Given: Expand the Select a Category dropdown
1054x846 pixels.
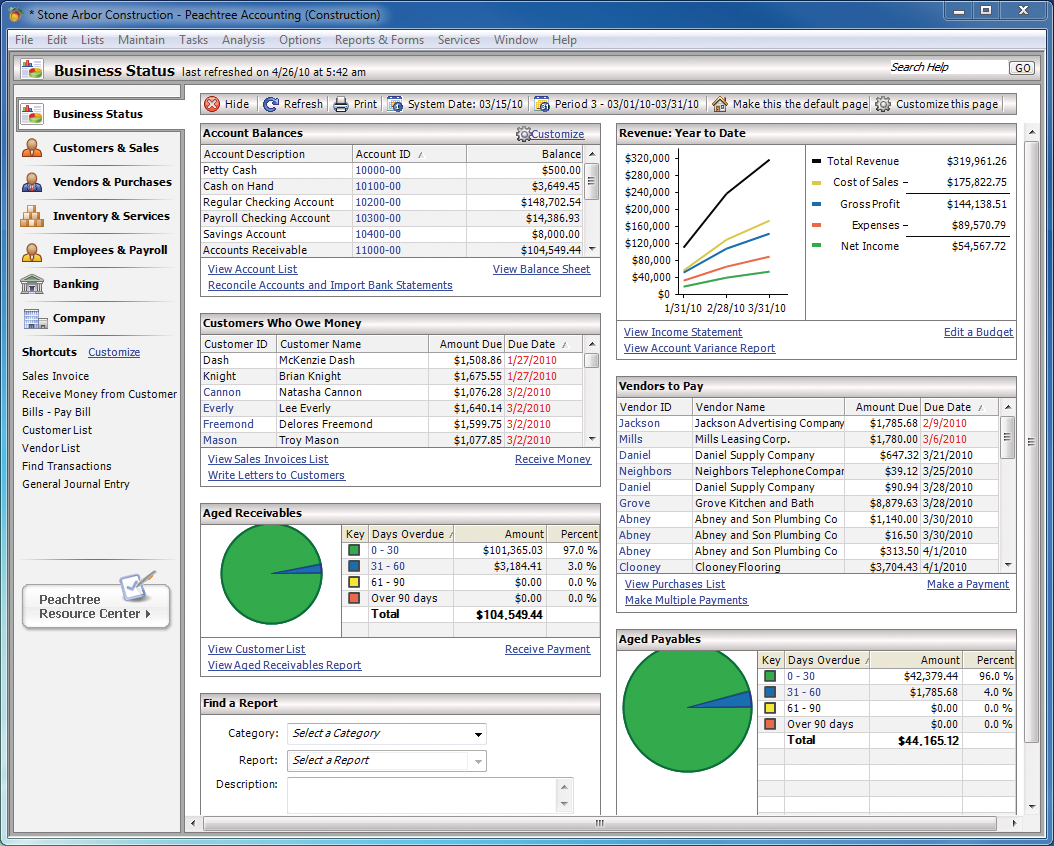Looking at the screenshot, I should [477, 734].
